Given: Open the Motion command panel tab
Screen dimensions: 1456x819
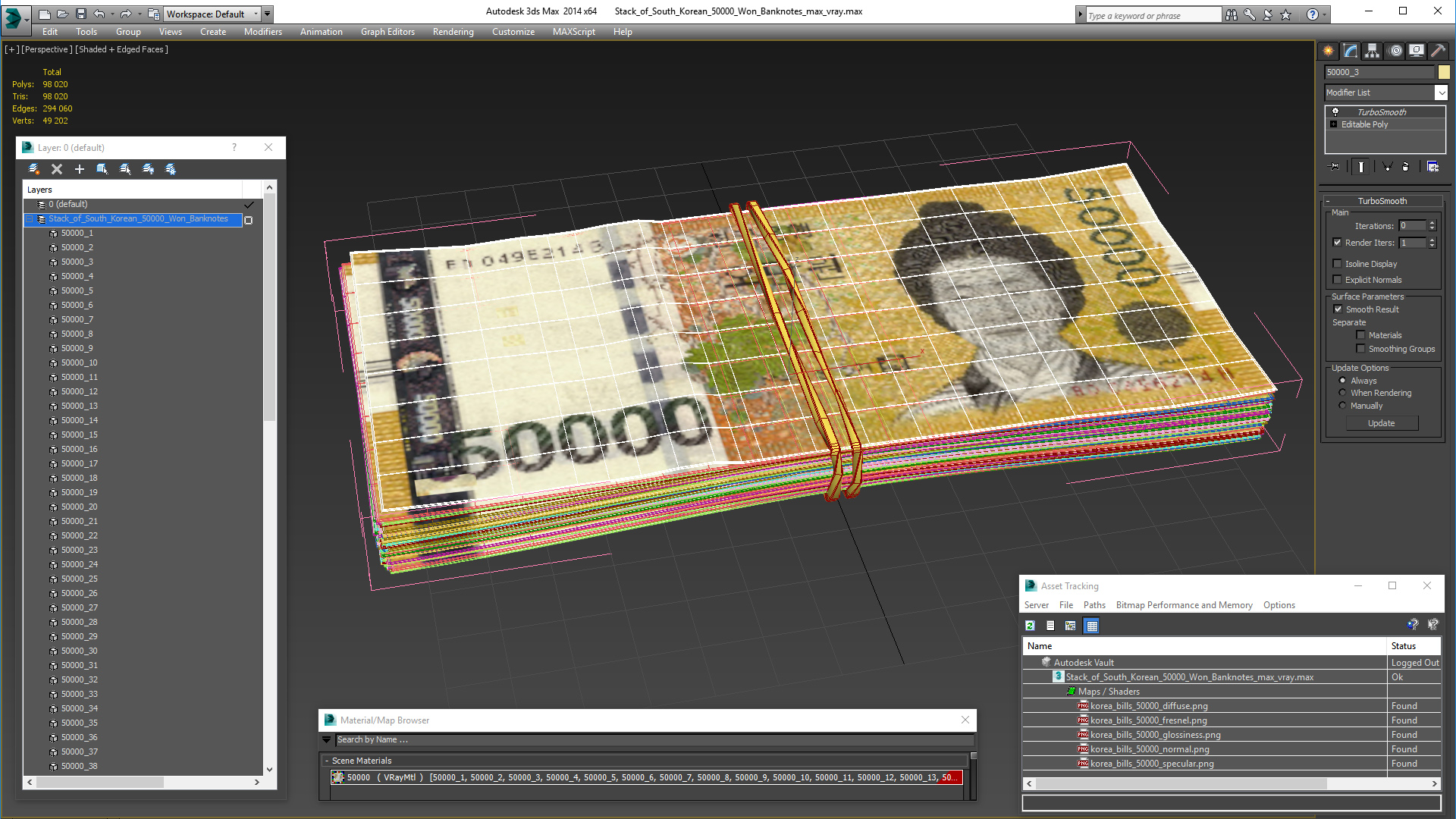Looking at the screenshot, I should [x=1395, y=51].
